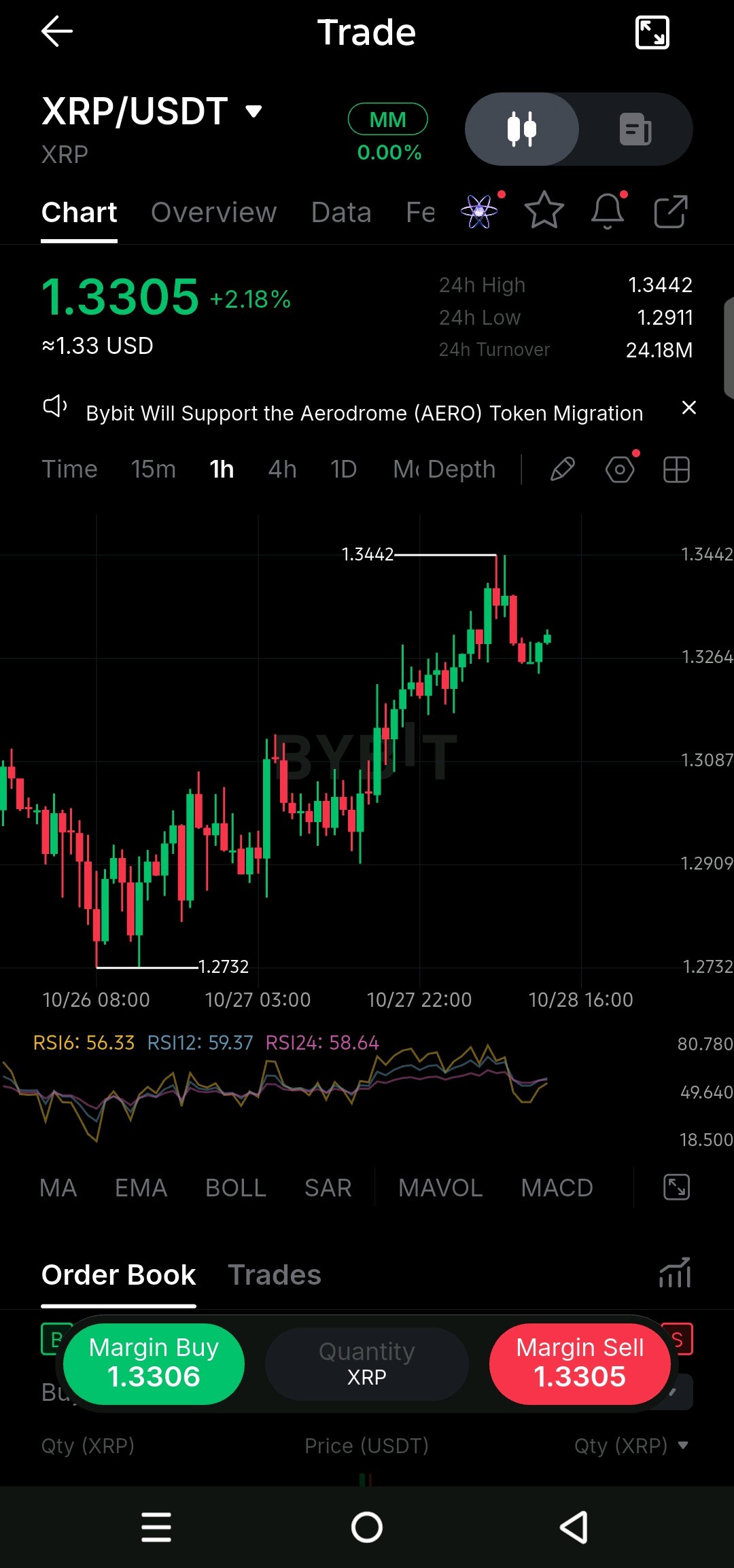The width and height of the screenshot is (734, 1568).
Task: Open the XRP/USDT pair selector dropdown
Action: (x=152, y=111)
